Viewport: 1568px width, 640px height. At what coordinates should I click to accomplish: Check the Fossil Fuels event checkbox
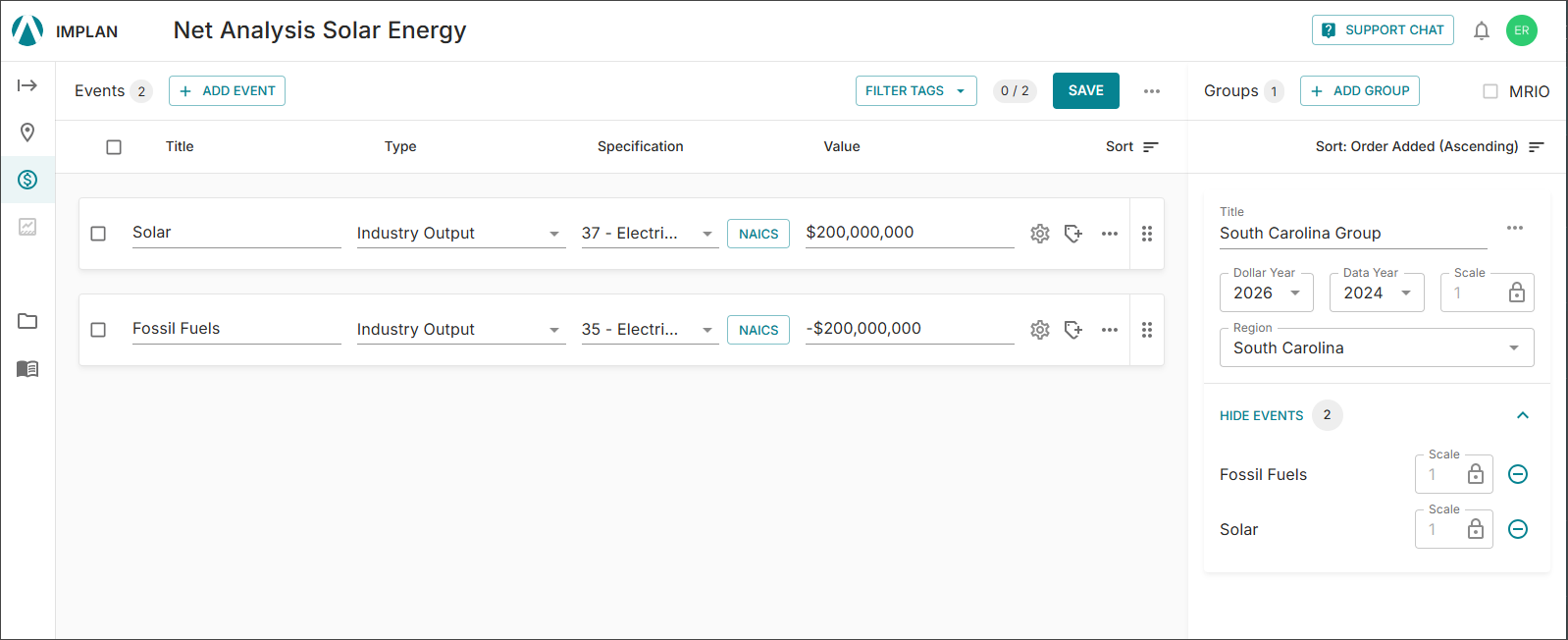point(98,330)
